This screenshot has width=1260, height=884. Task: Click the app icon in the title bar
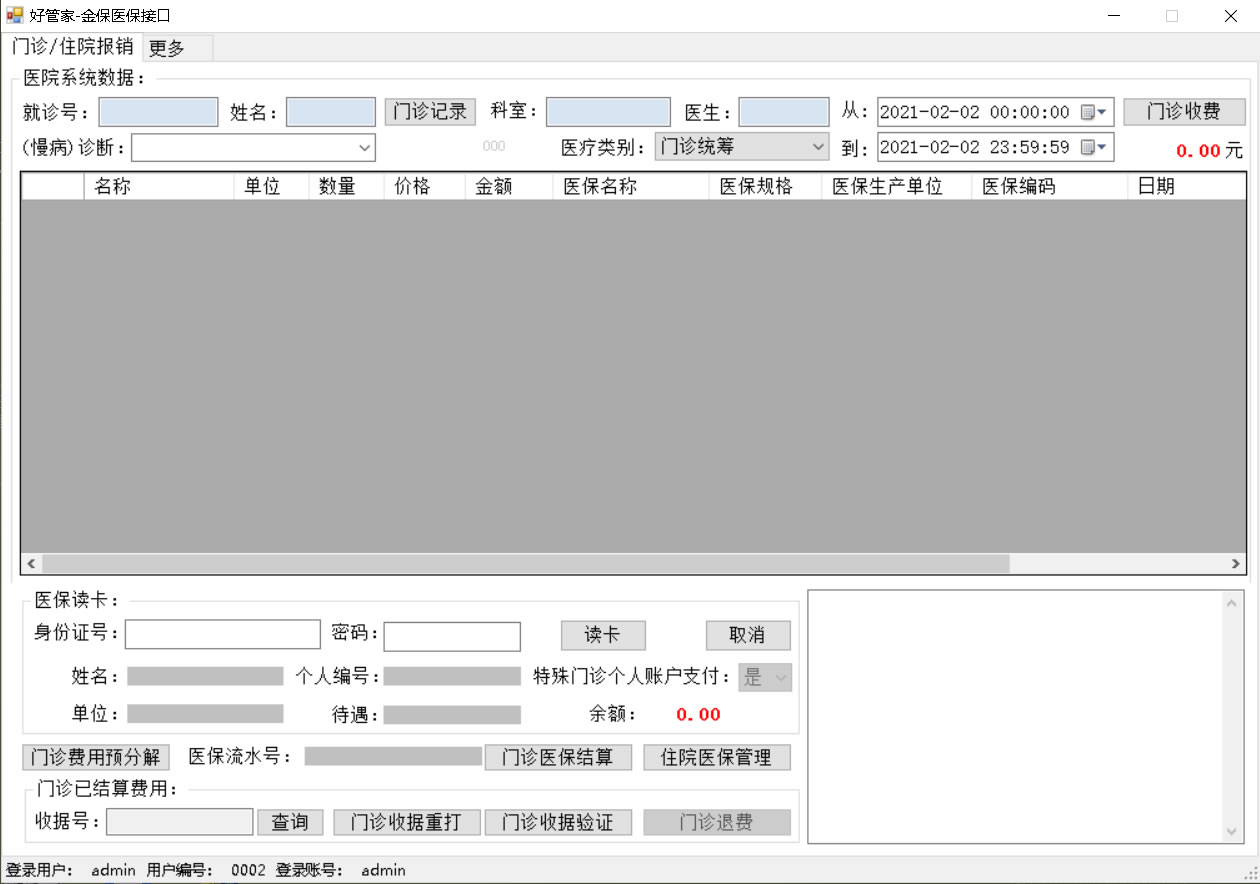pos(14,15)
